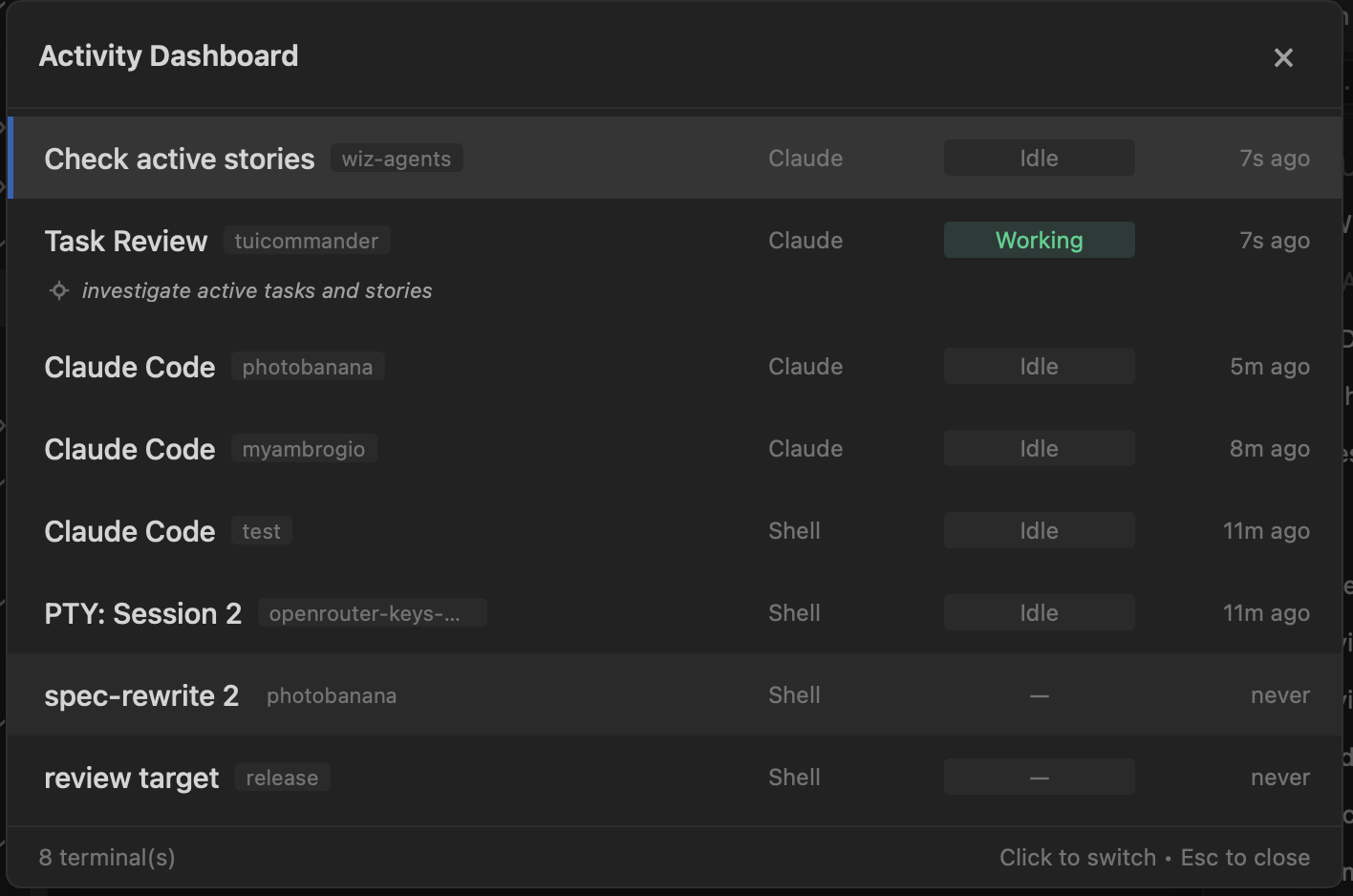
Task: Open the "review target" shell session
Action: pos(131,777)
